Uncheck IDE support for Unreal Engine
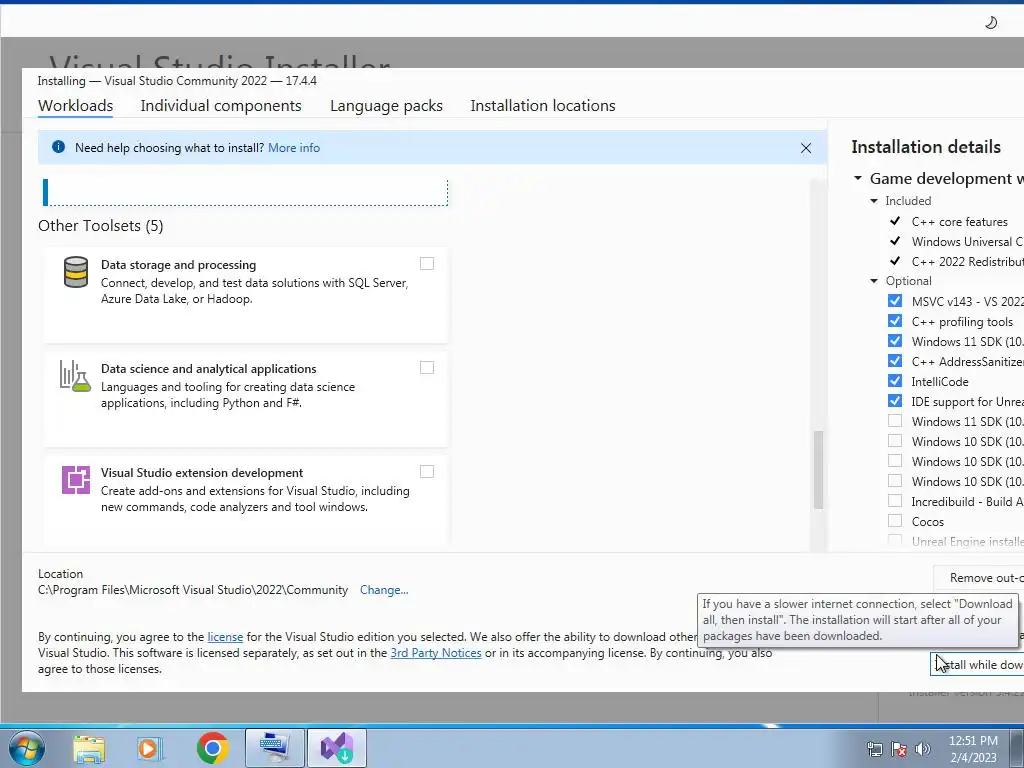Image resolution: width=1024 pixels, height=768 pixels. pos(895,400)
